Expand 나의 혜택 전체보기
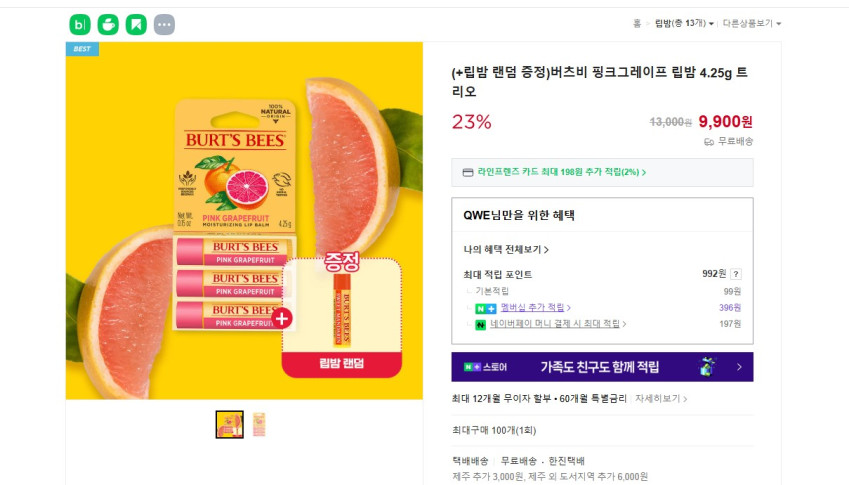The width and height of the screenshot is (849, 485). [506, 249]
